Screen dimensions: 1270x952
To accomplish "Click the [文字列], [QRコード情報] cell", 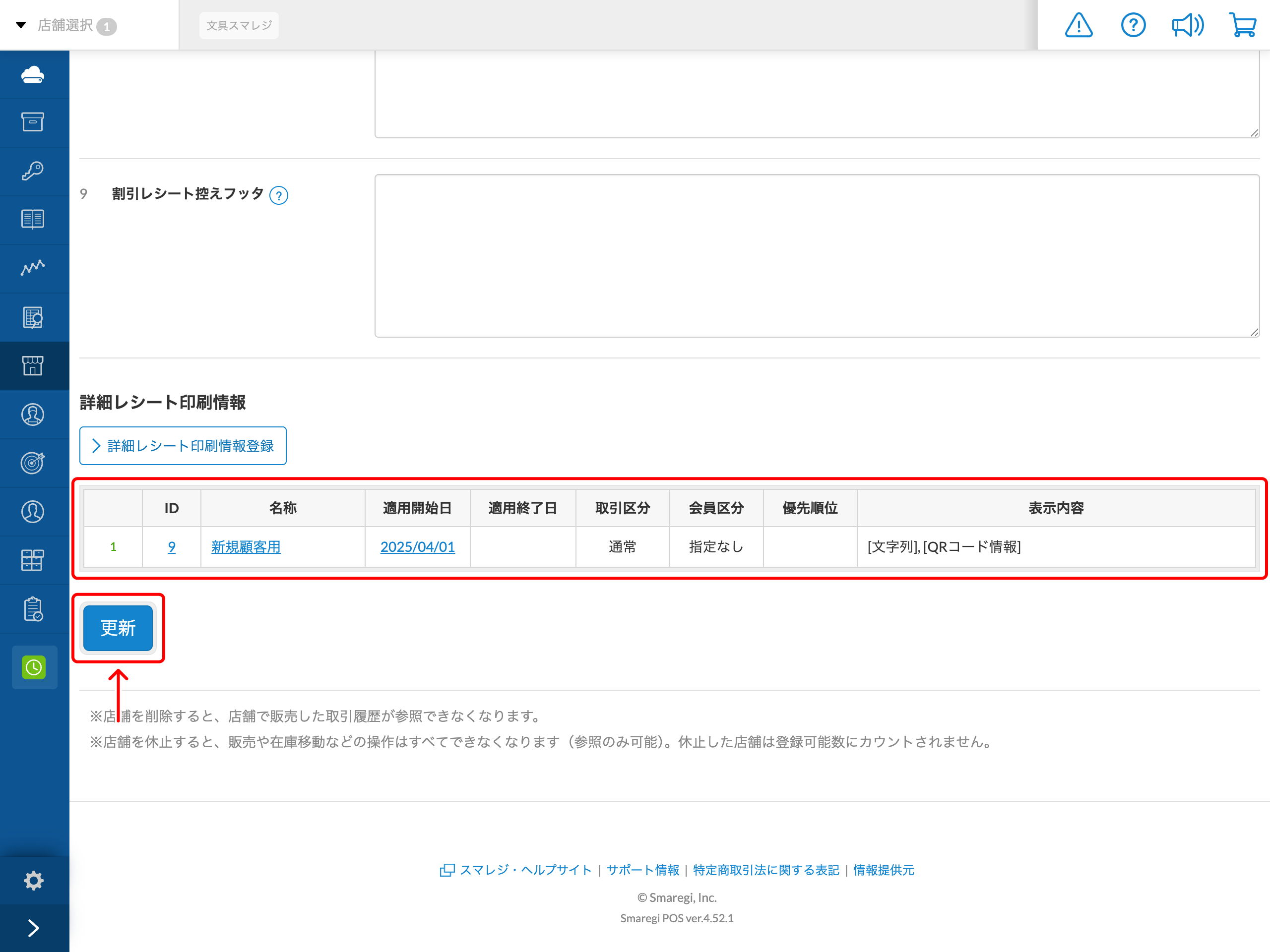I will pos(1056,547).
